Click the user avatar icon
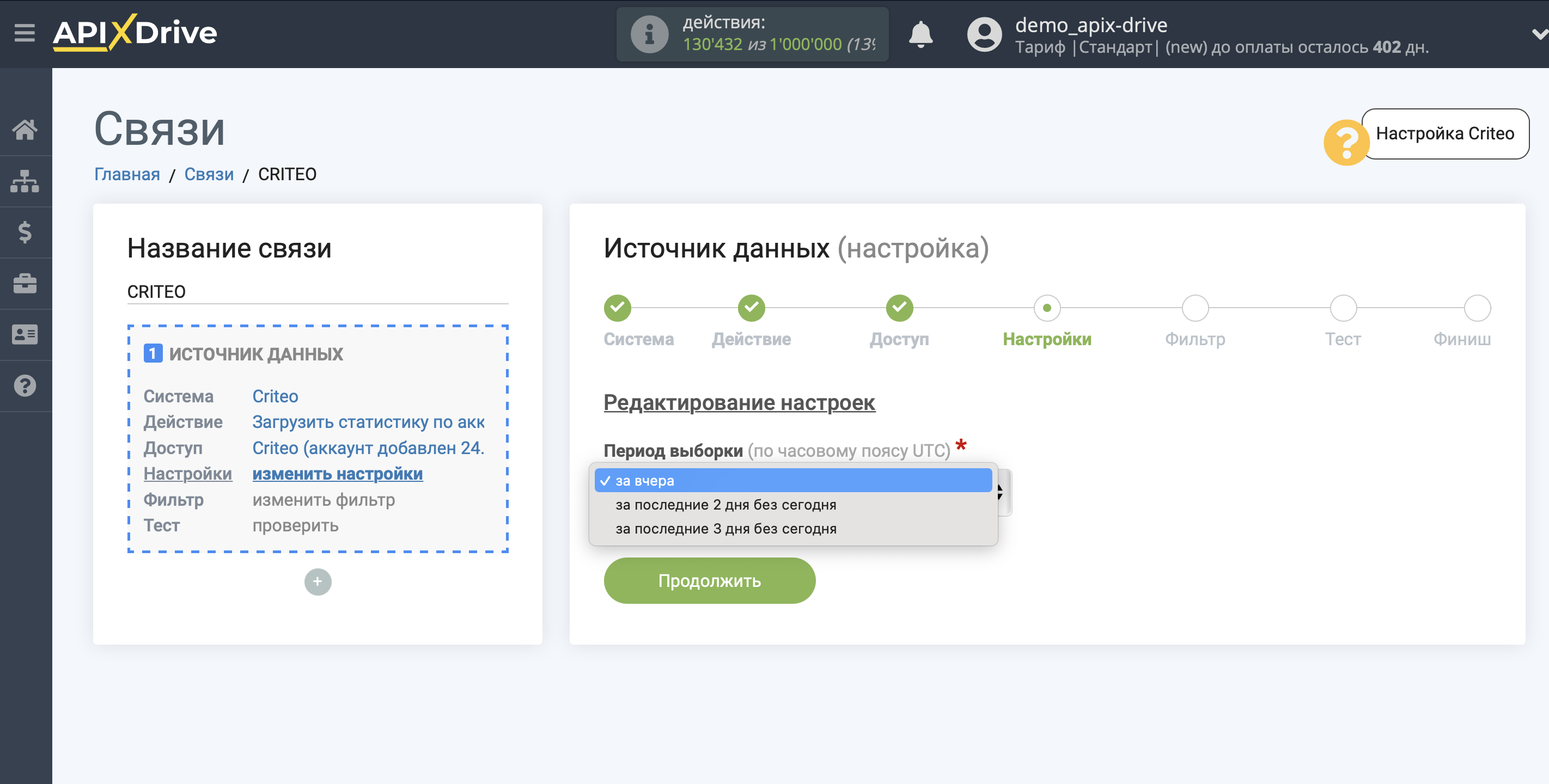The width and height of the screenshot is (1549, 784). point(984,34)
